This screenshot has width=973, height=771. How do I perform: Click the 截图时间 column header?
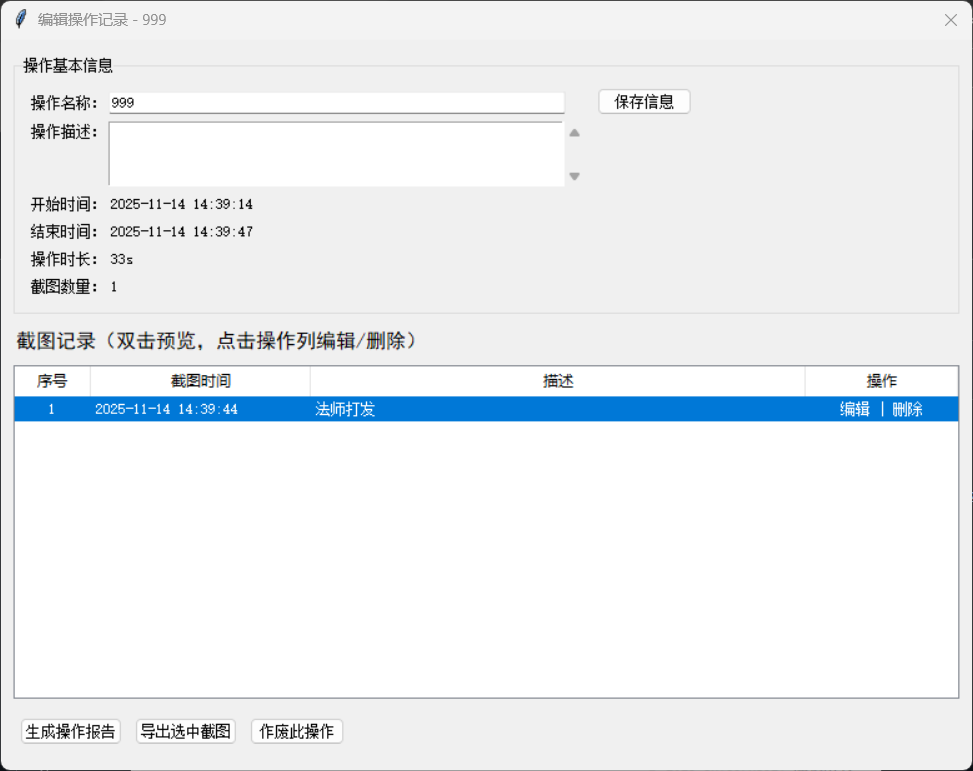tap(200, 381)
